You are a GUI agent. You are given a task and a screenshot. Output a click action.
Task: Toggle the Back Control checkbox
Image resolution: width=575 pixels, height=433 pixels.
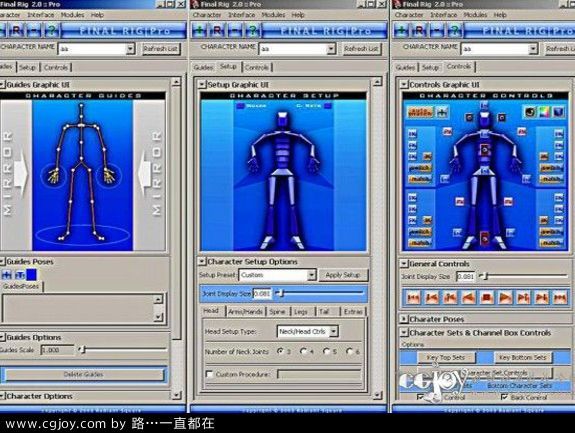click(x=505, y=397)
